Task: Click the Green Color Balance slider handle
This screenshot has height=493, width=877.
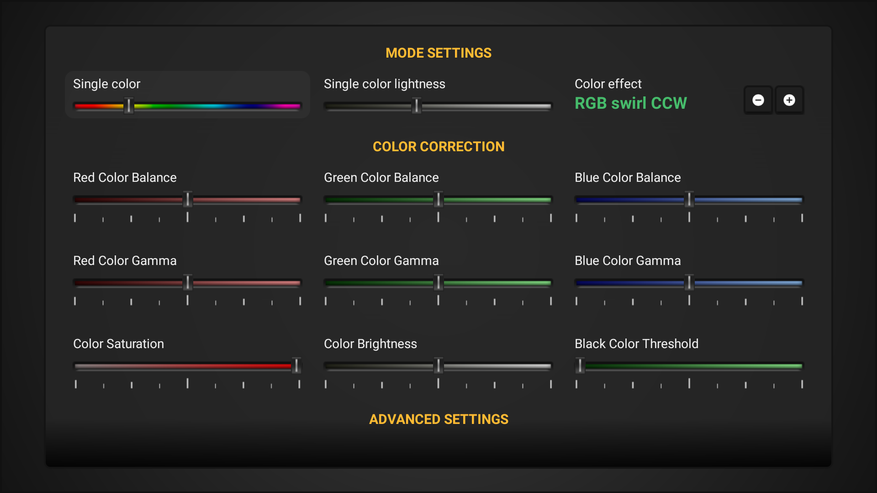Action: [438, 199]
